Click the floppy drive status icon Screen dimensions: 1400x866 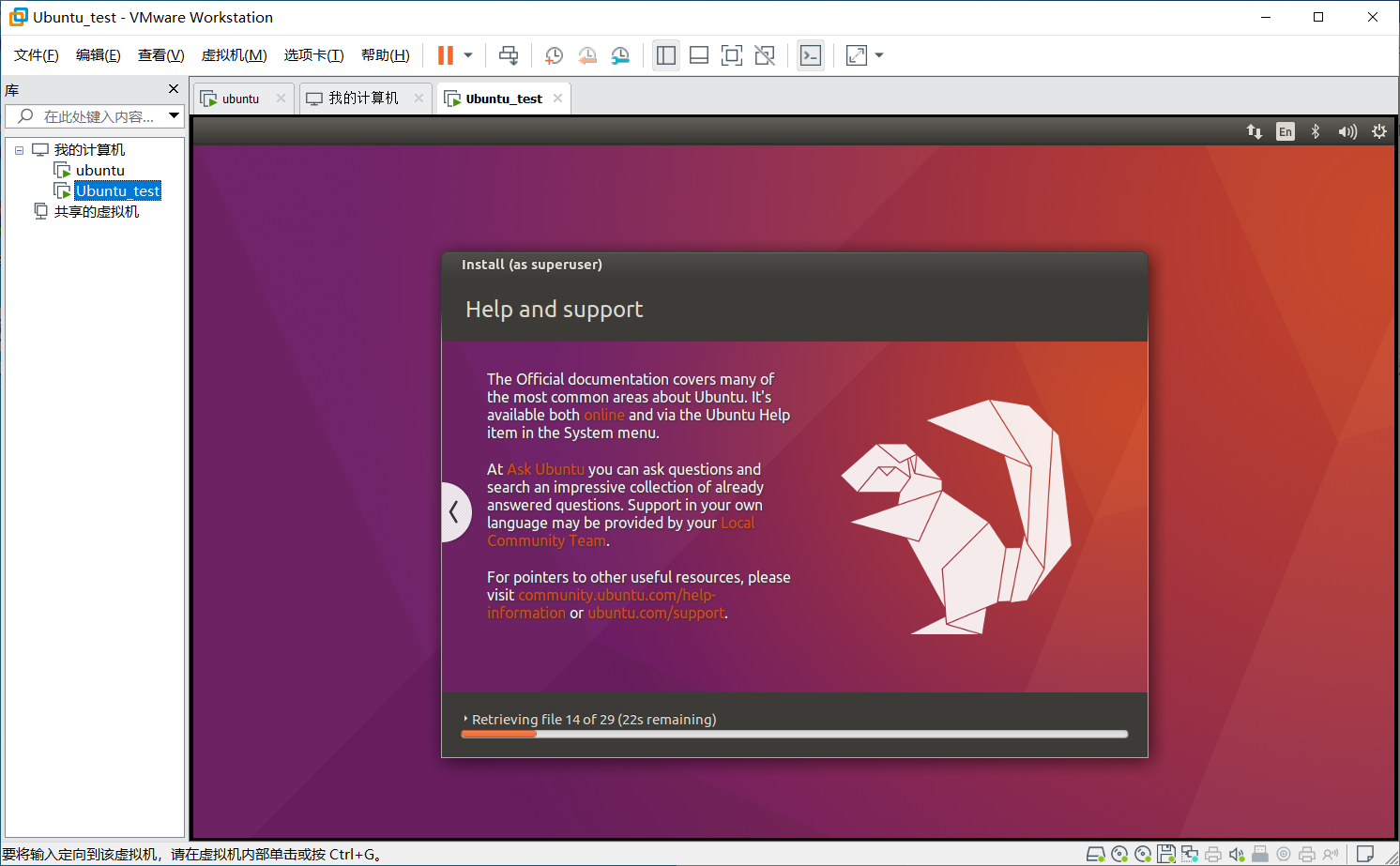[x=1166, y=854]
